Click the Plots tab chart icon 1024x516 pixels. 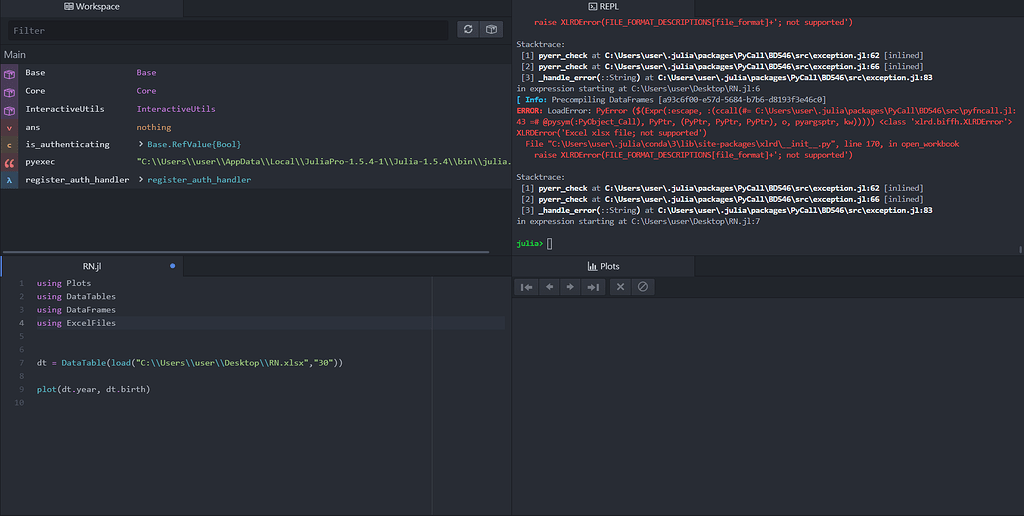(x=592, y=266)
